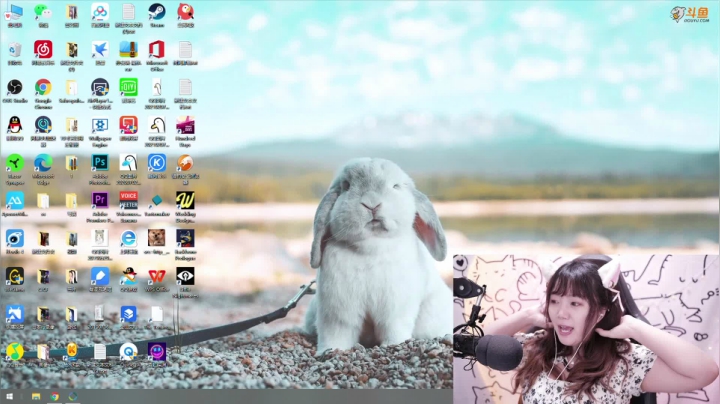This screenshot has height=404, width=720.
Task: Open the yellow W on black shortcut
Action: (x=186, y=201)
